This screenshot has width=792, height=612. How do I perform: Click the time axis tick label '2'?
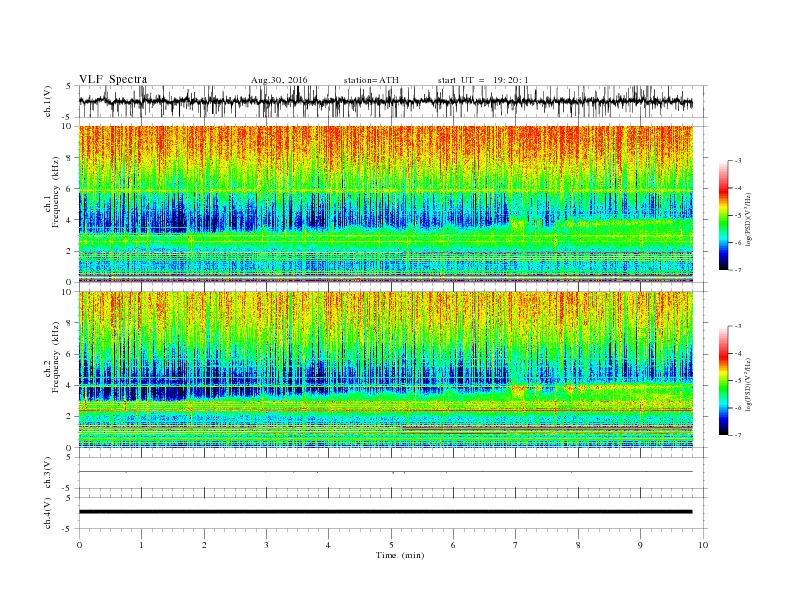204,545
